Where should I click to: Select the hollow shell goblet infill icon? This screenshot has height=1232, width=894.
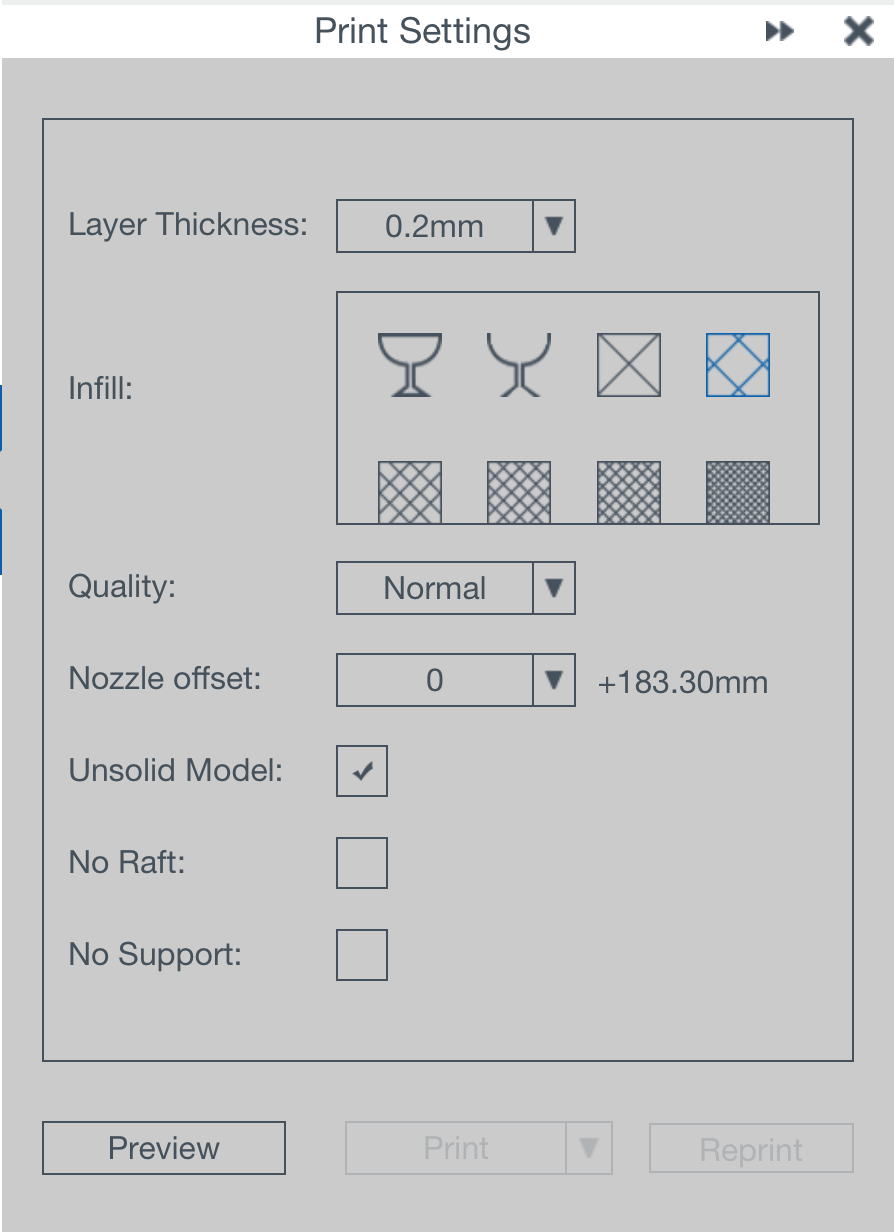pyautogui.click(x=410, y=365)
